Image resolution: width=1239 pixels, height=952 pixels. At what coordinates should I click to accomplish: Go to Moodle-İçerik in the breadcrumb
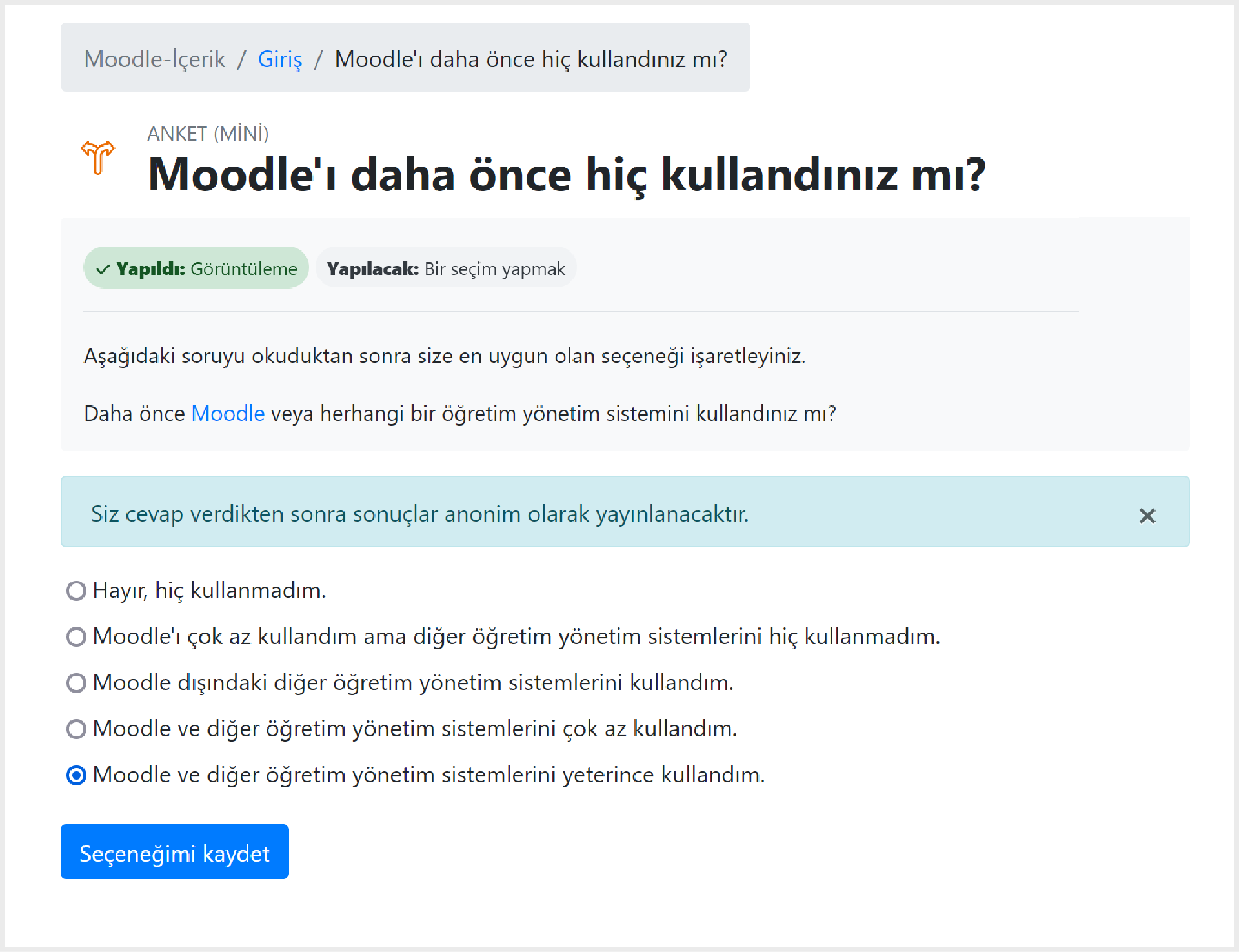(x=155, y=59)
